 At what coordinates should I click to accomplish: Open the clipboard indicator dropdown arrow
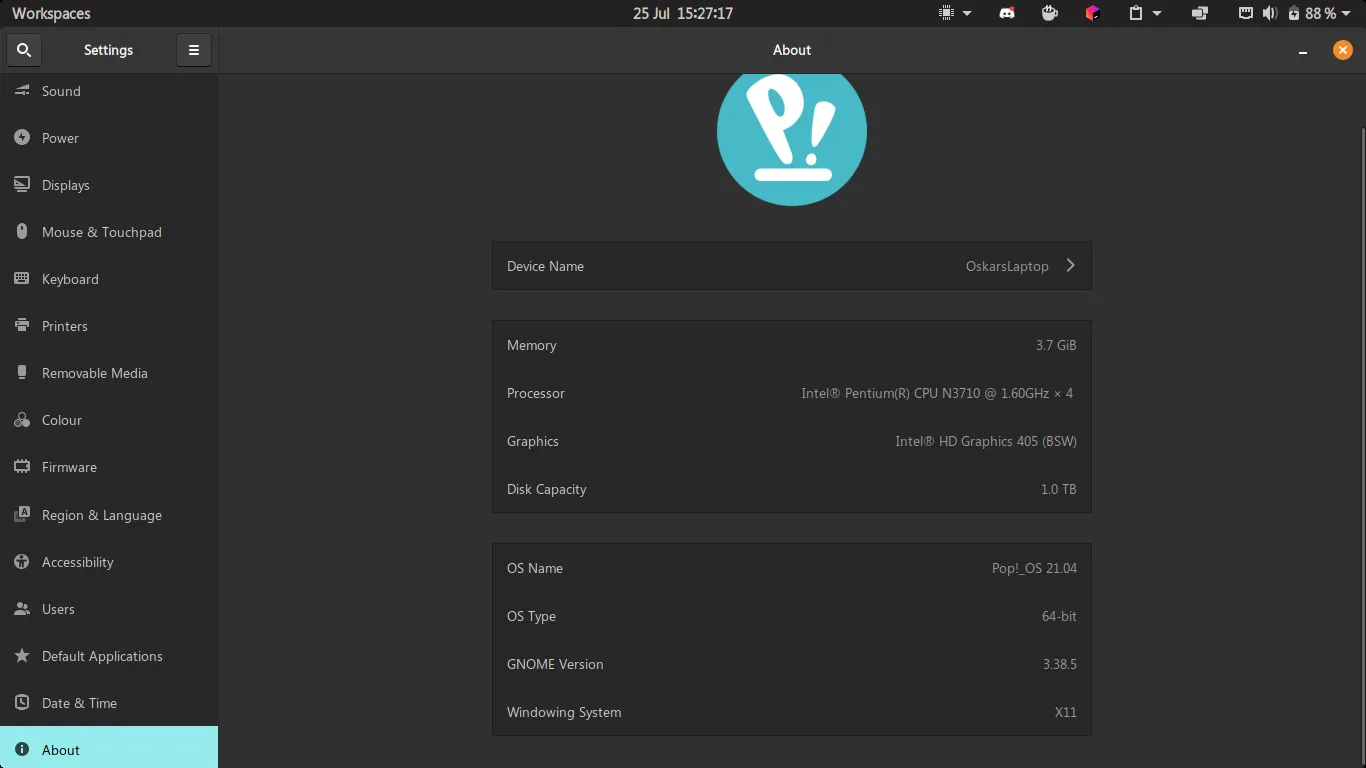point(1157,13)
